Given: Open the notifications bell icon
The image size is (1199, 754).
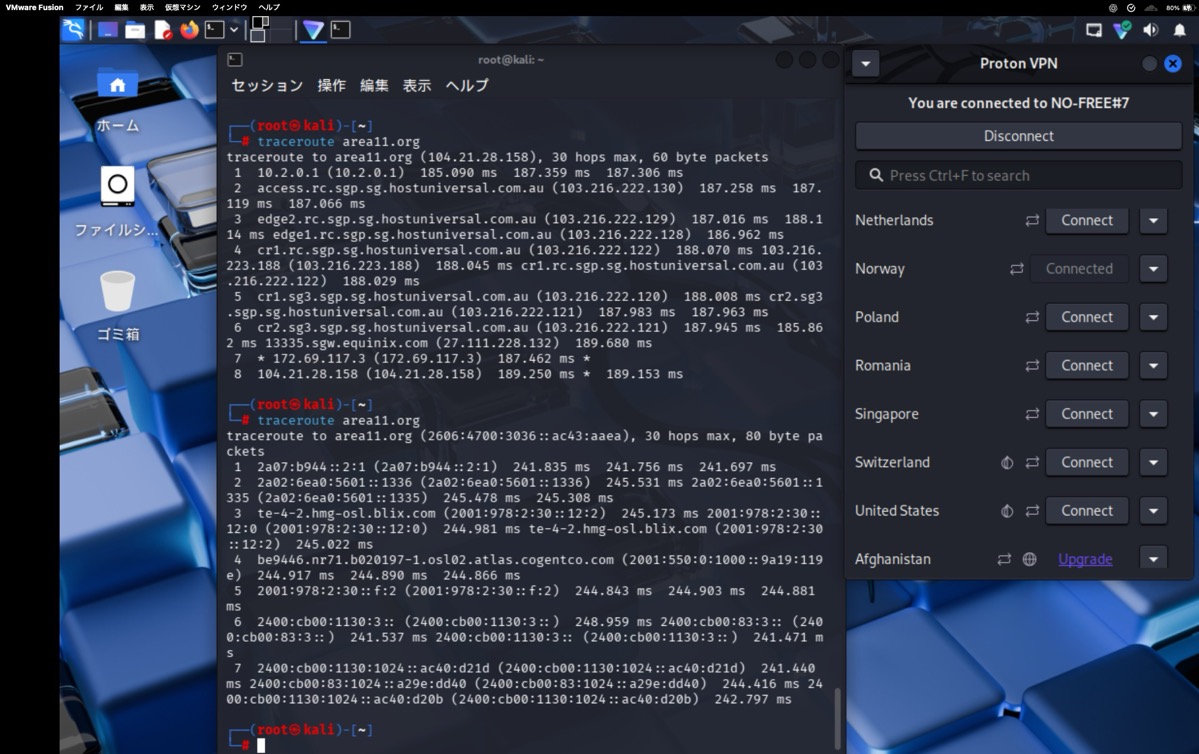Looking at the screenshot, I should (1180, 30).
